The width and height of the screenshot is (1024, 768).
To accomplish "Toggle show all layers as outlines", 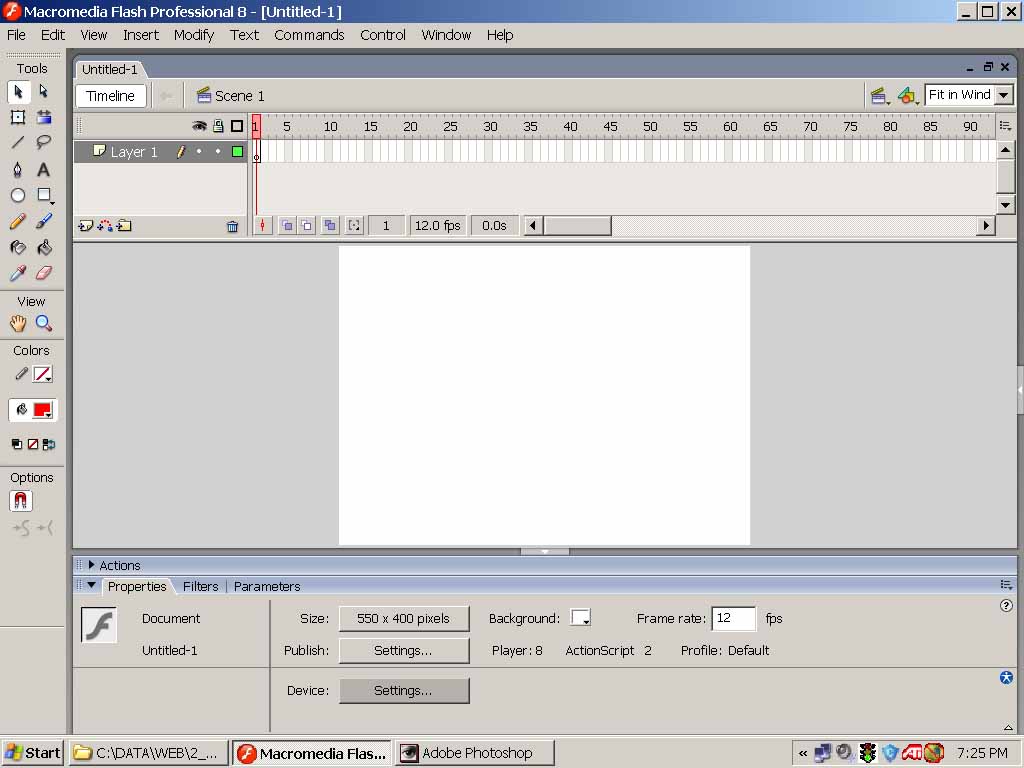I will pos(237,126).
